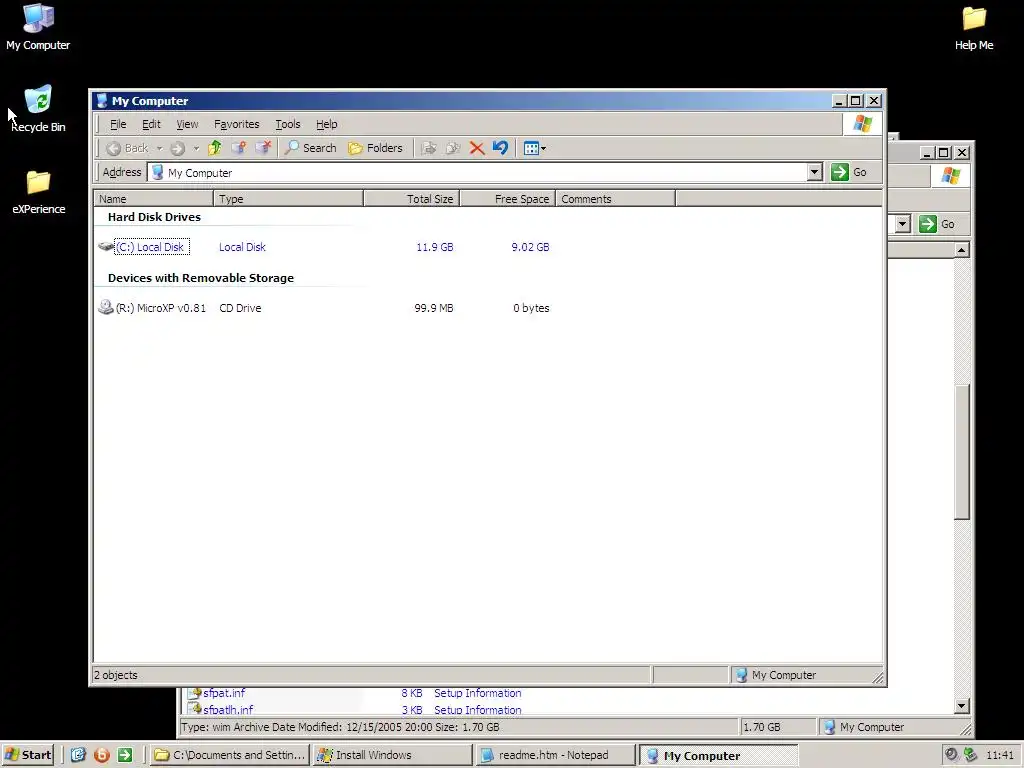
Task: Select the (R:) MicroXP v0.81 drive
Action: coord(161,308)
